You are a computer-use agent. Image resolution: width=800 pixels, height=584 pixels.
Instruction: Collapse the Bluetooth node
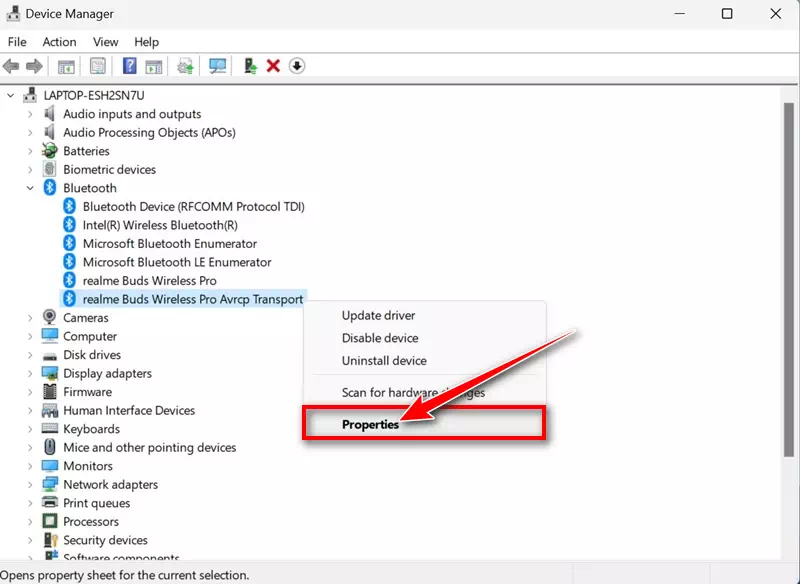(x=30, y=188)
